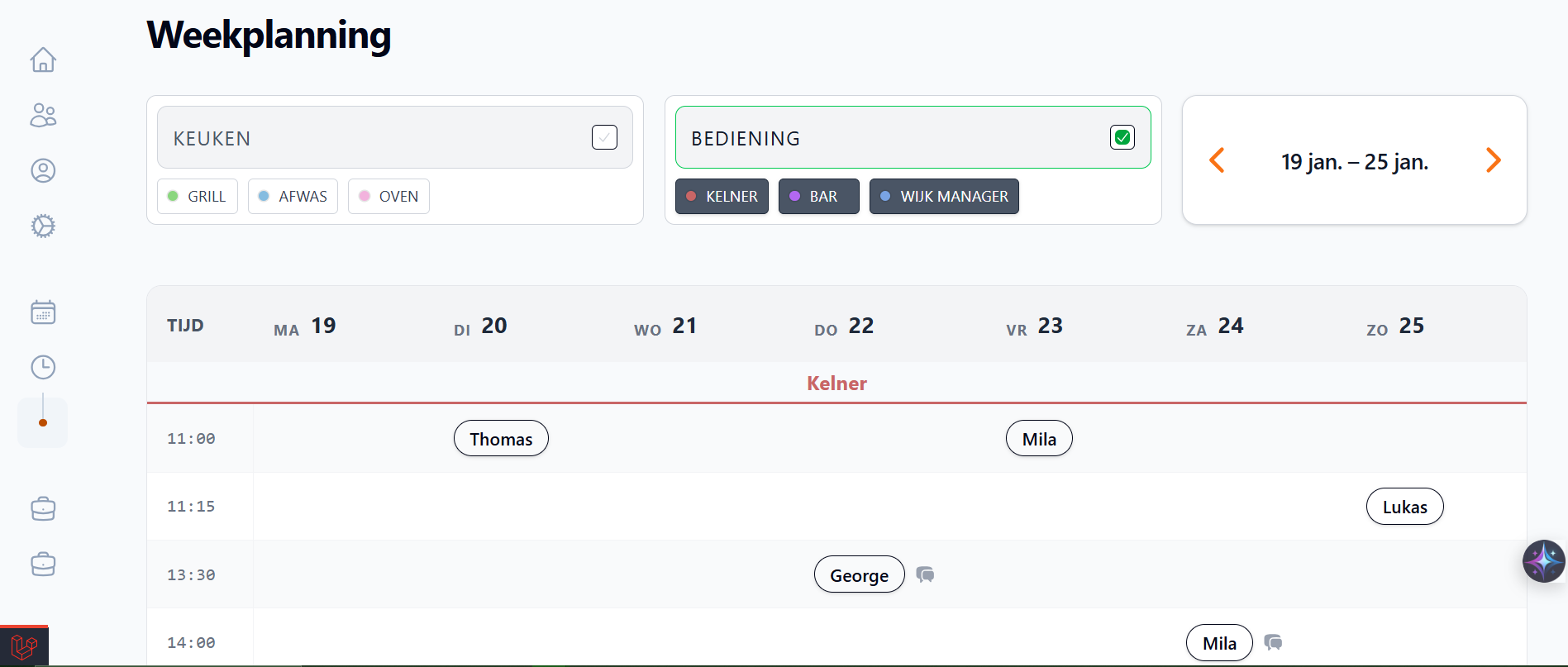Click the 19 jan. – 25 jan. date range
The image size is (1568, 667).
[x=1355, y=161]
